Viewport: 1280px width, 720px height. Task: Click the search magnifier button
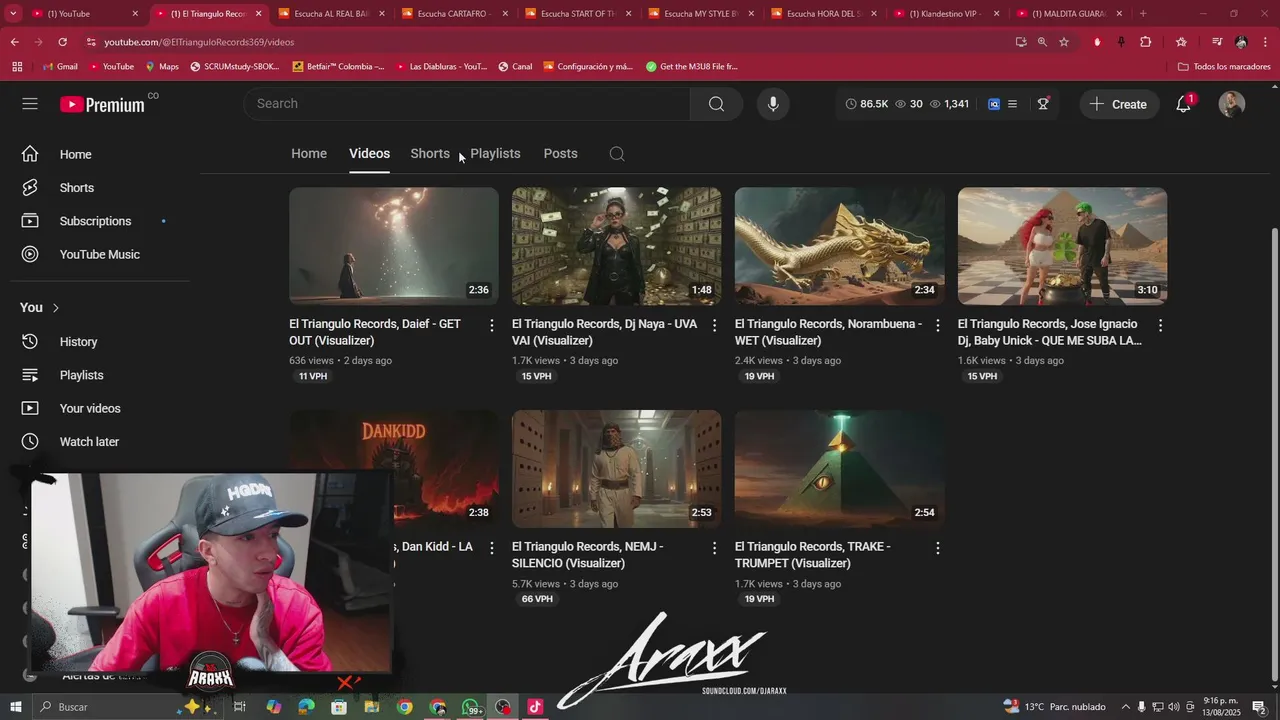(x=716, y=104)
